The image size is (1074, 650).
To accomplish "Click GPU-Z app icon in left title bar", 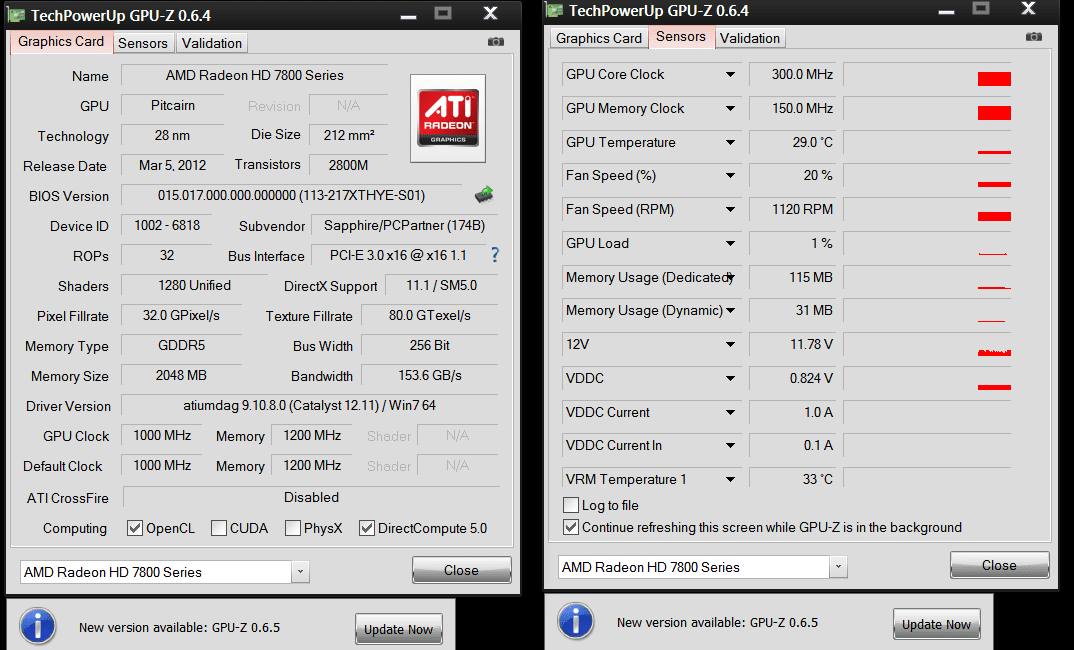I will [17, 15].
